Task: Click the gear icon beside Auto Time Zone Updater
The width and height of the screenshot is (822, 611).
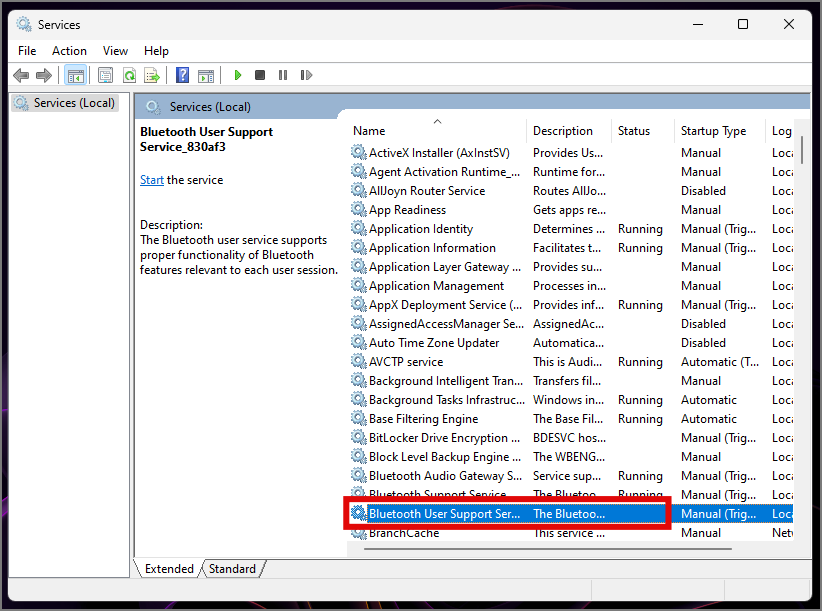Action: tap(359, 343)
